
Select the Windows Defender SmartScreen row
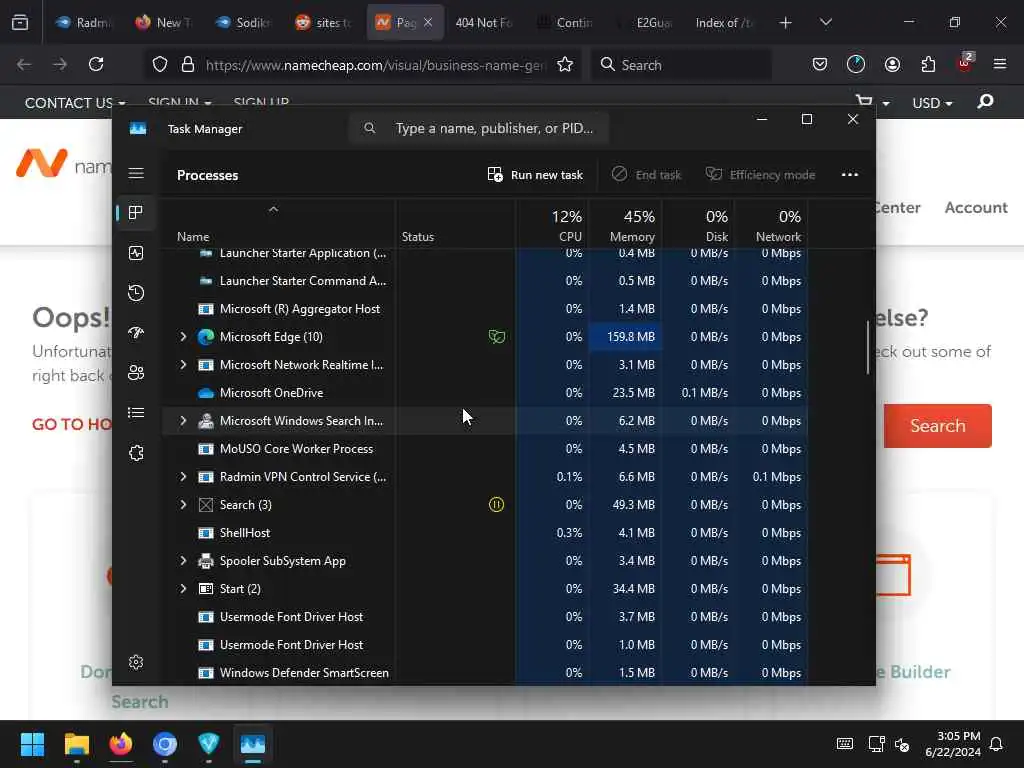485,673
